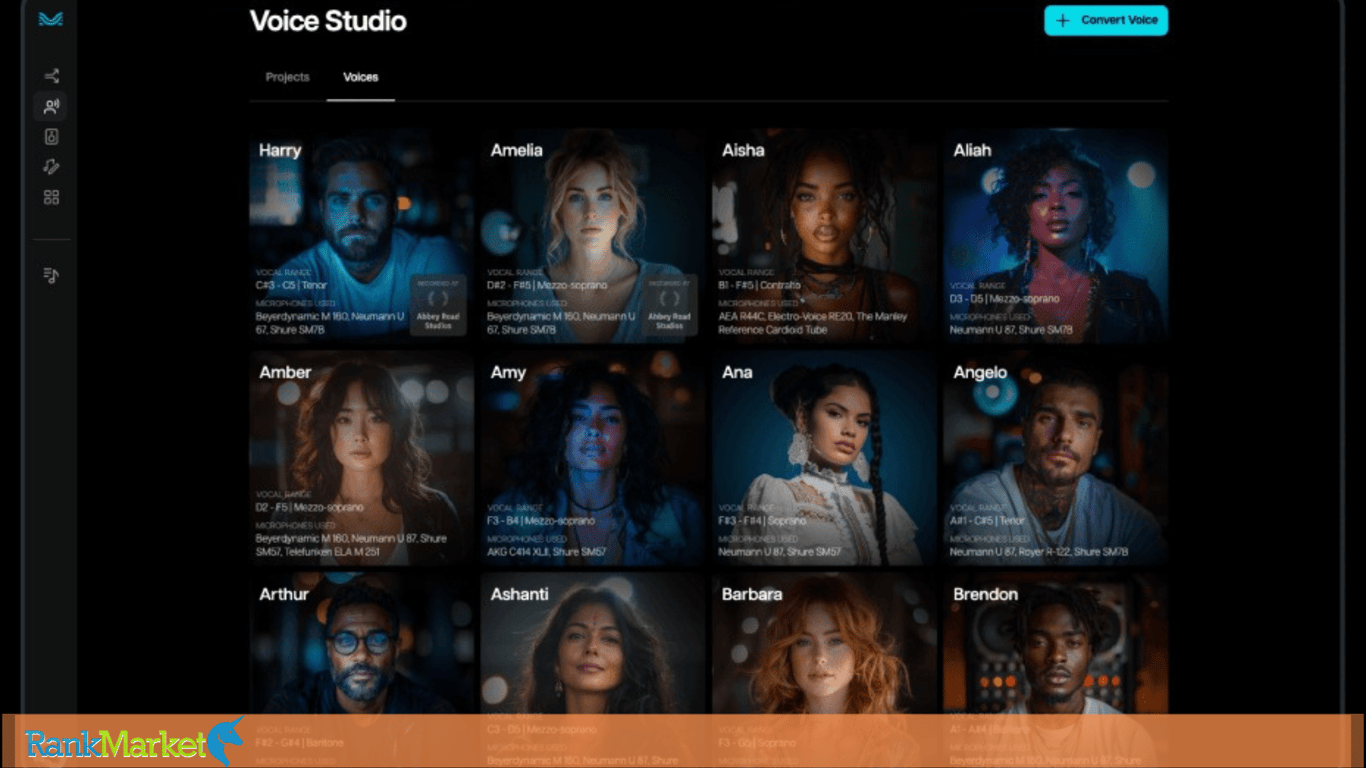Viewport: 1366px width, 768px height.
Task: Open the Ana voice card
Action: (x=824, y=458)
